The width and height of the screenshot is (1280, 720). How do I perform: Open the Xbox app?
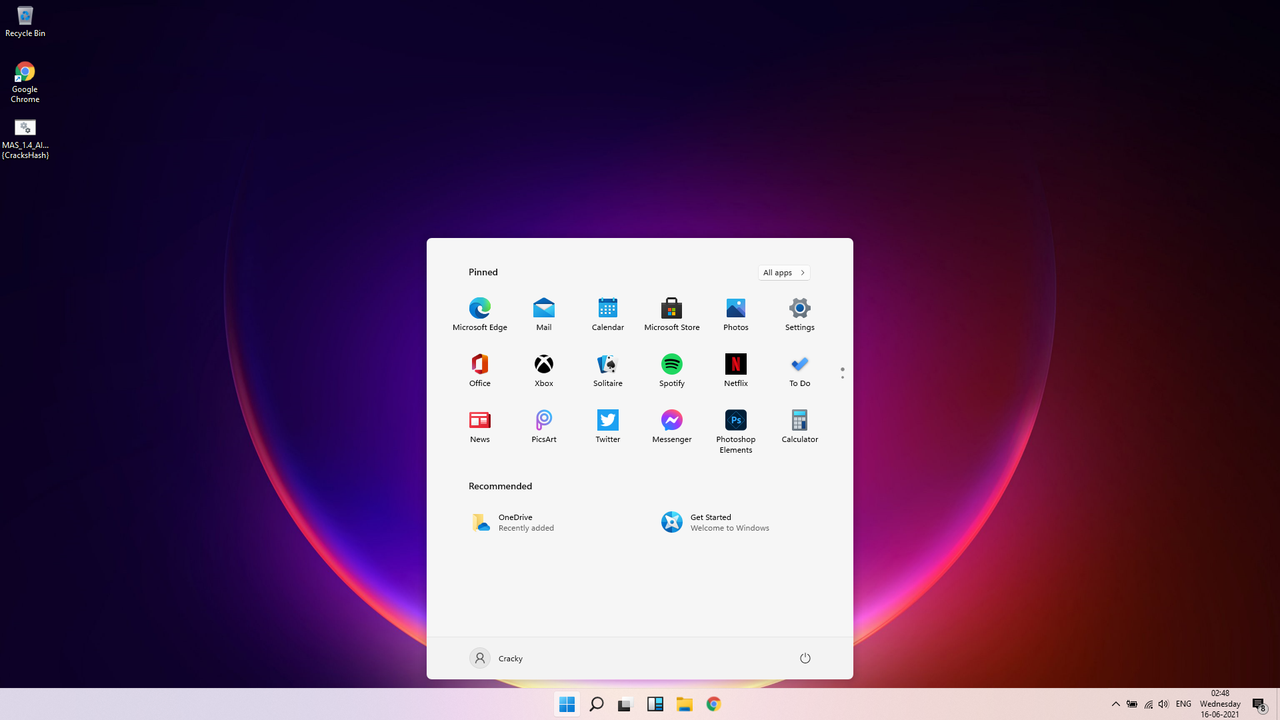coord(544,370)
